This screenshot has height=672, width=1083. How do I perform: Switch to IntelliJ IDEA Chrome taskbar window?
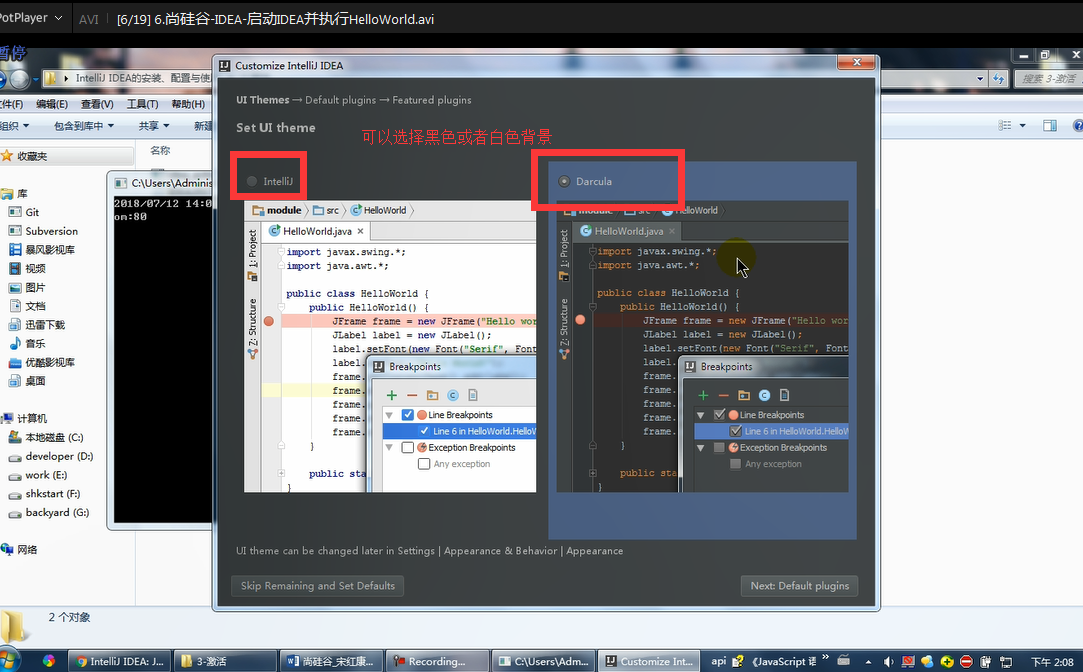click(119, 661)
